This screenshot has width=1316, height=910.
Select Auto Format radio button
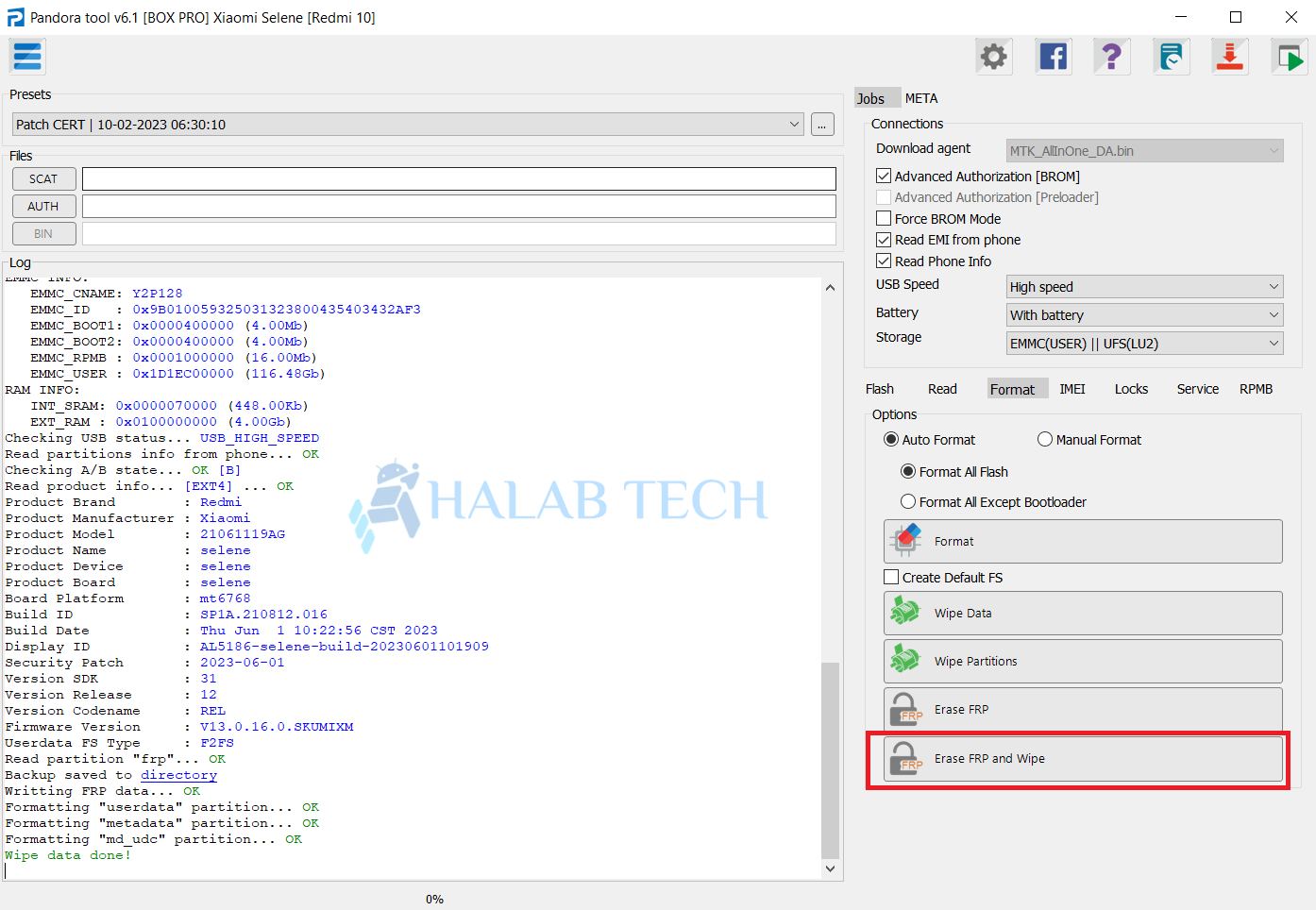890,439
